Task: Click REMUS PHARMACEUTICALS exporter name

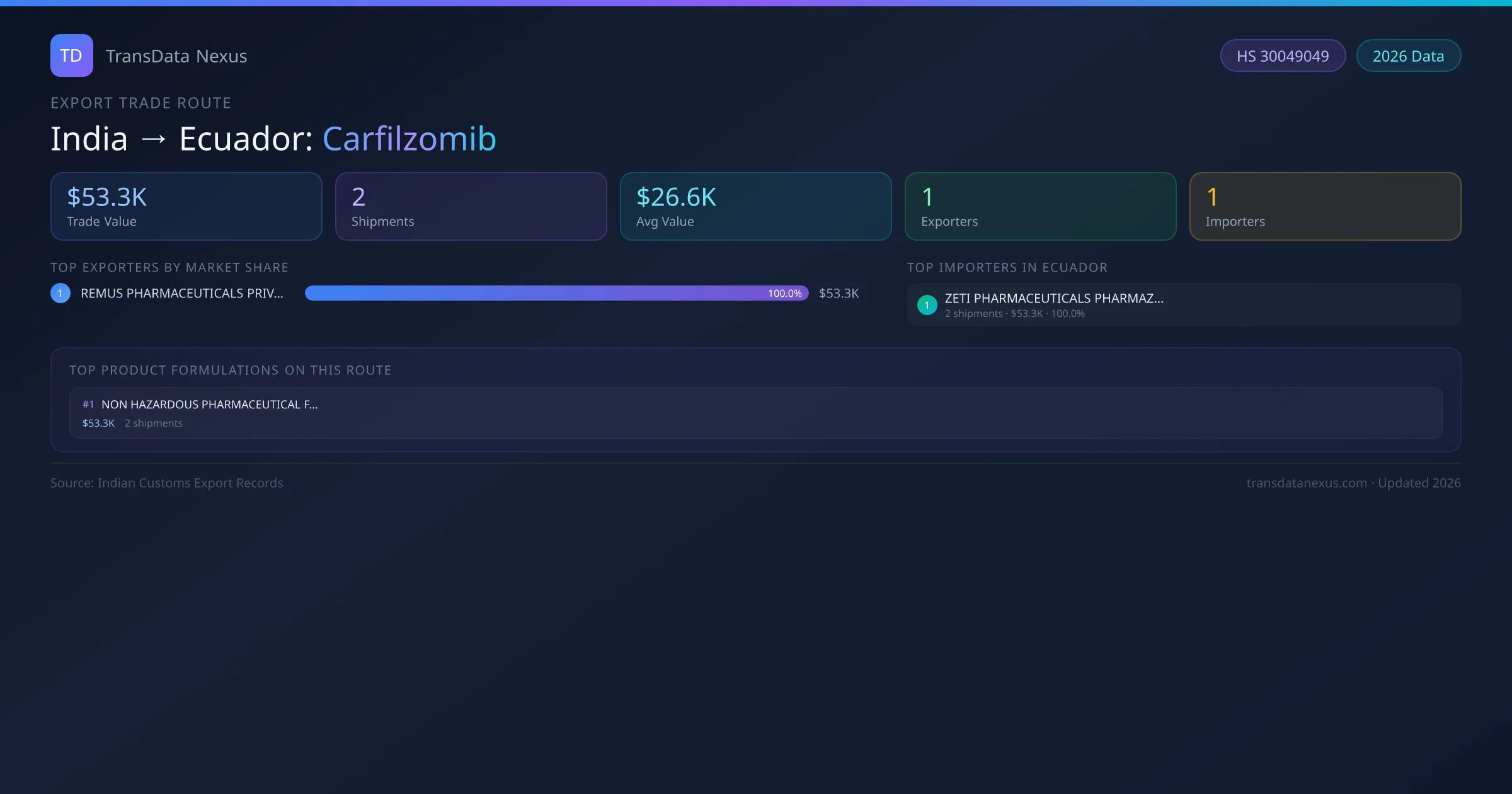Action: (x=181, y=293)
